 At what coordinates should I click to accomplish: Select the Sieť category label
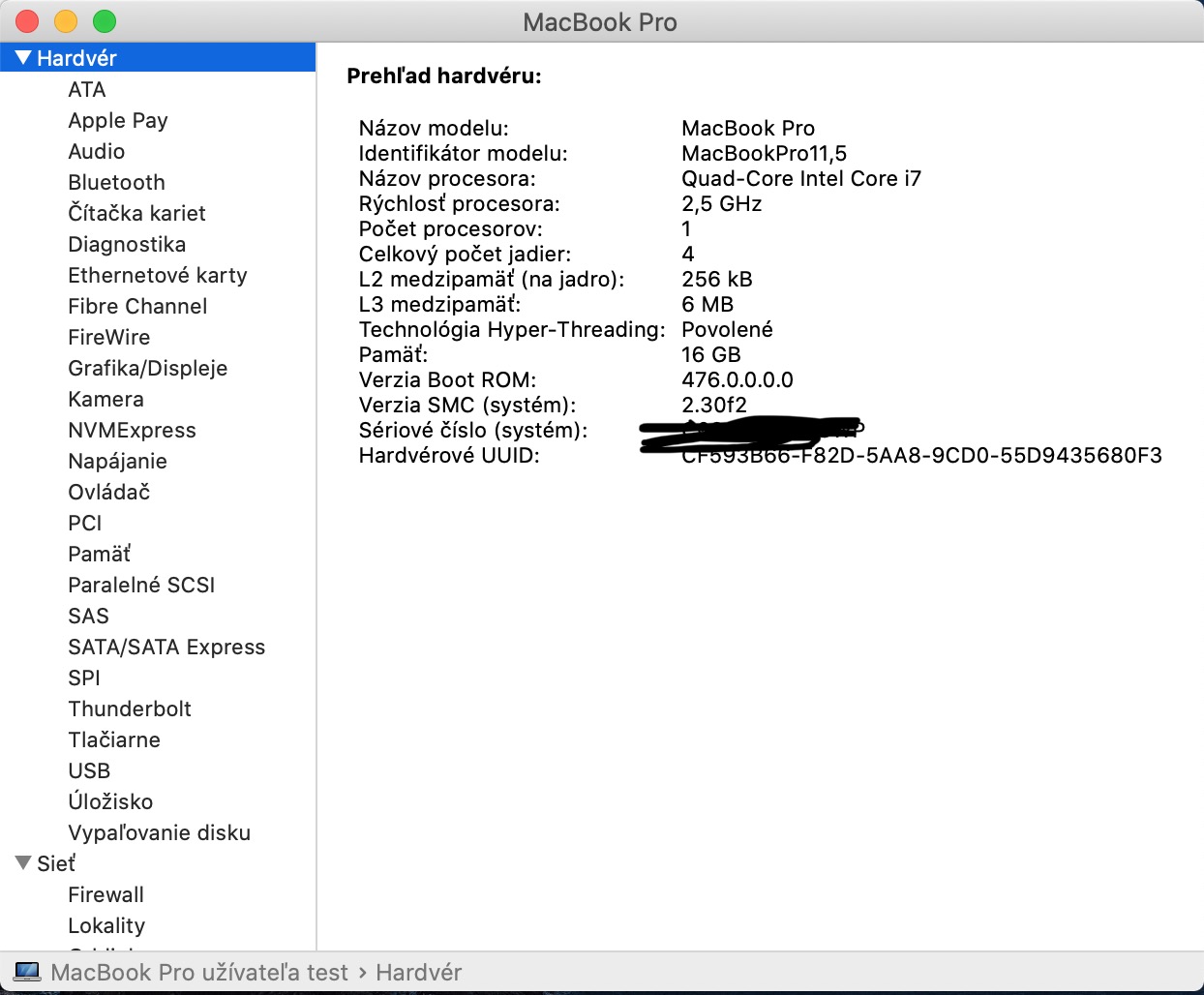pyautogui.click(x=56, y=863)
